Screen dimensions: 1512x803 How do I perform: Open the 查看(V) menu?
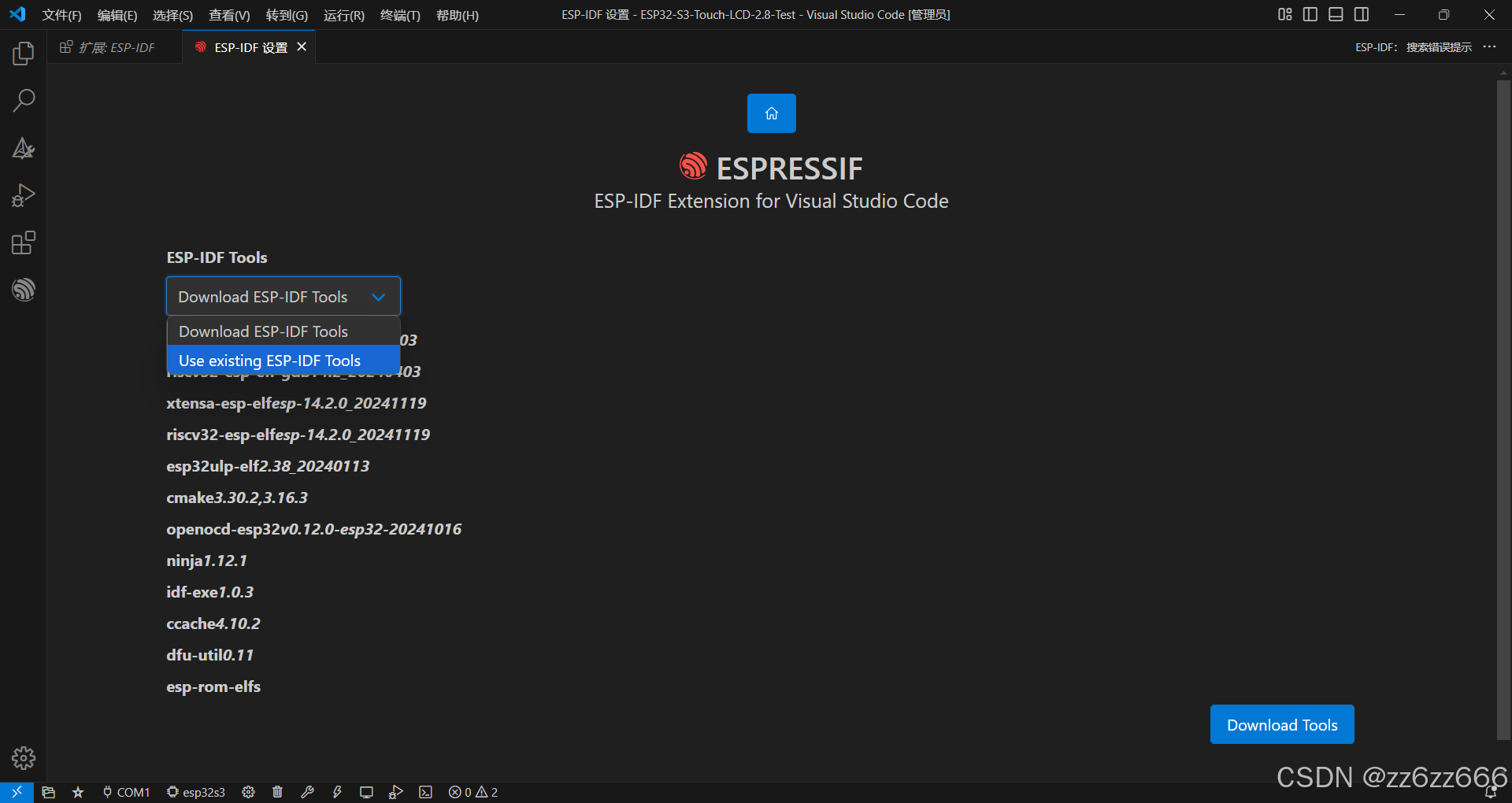click(x=229, y=15)
